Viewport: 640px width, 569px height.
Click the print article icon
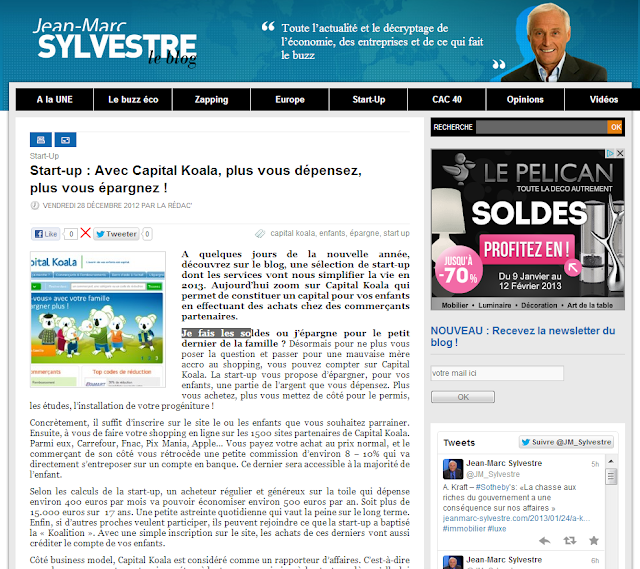pyautogui.click(x=40, y=140)
